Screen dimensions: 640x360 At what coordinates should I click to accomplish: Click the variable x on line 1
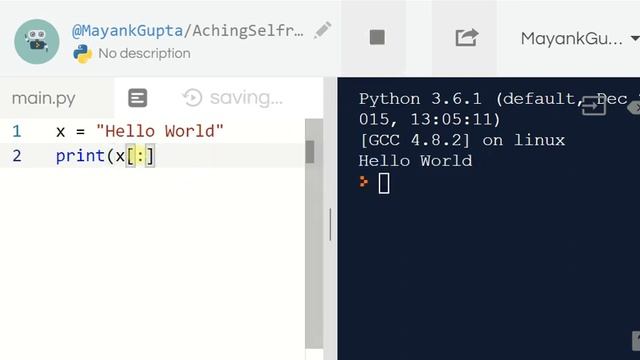60,132
